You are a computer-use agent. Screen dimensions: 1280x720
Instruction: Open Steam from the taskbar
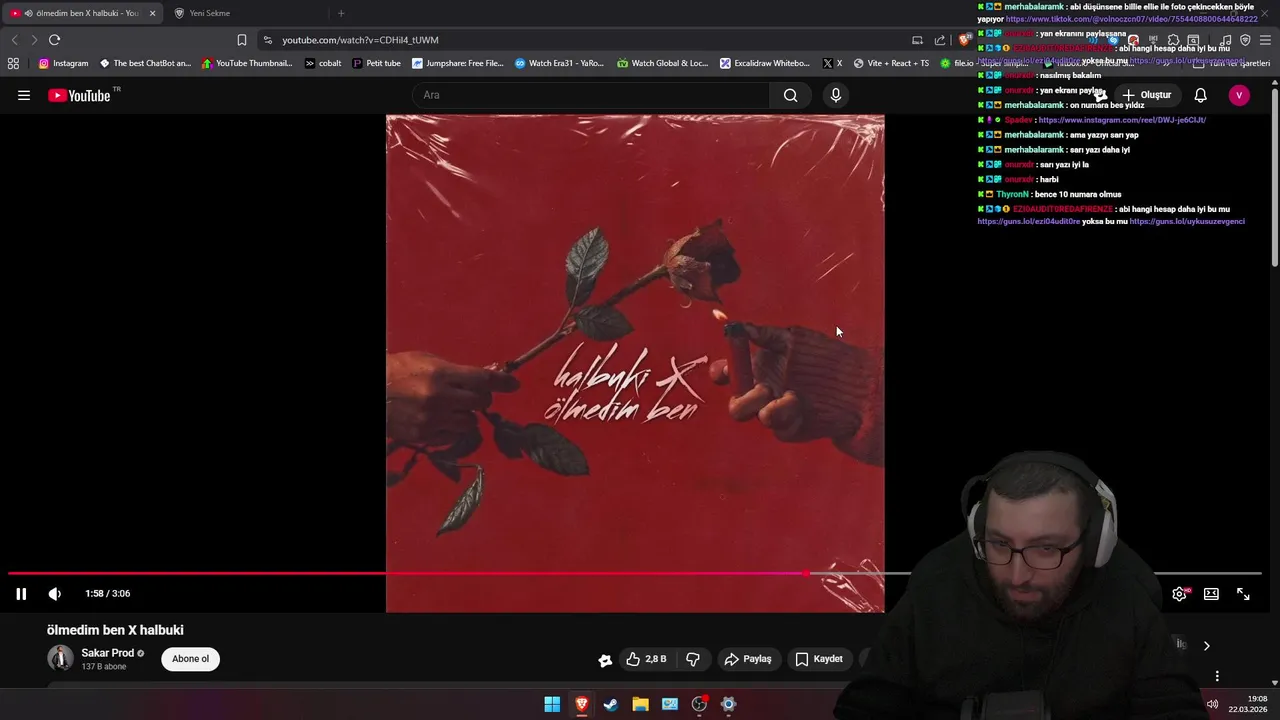[611, 704]
